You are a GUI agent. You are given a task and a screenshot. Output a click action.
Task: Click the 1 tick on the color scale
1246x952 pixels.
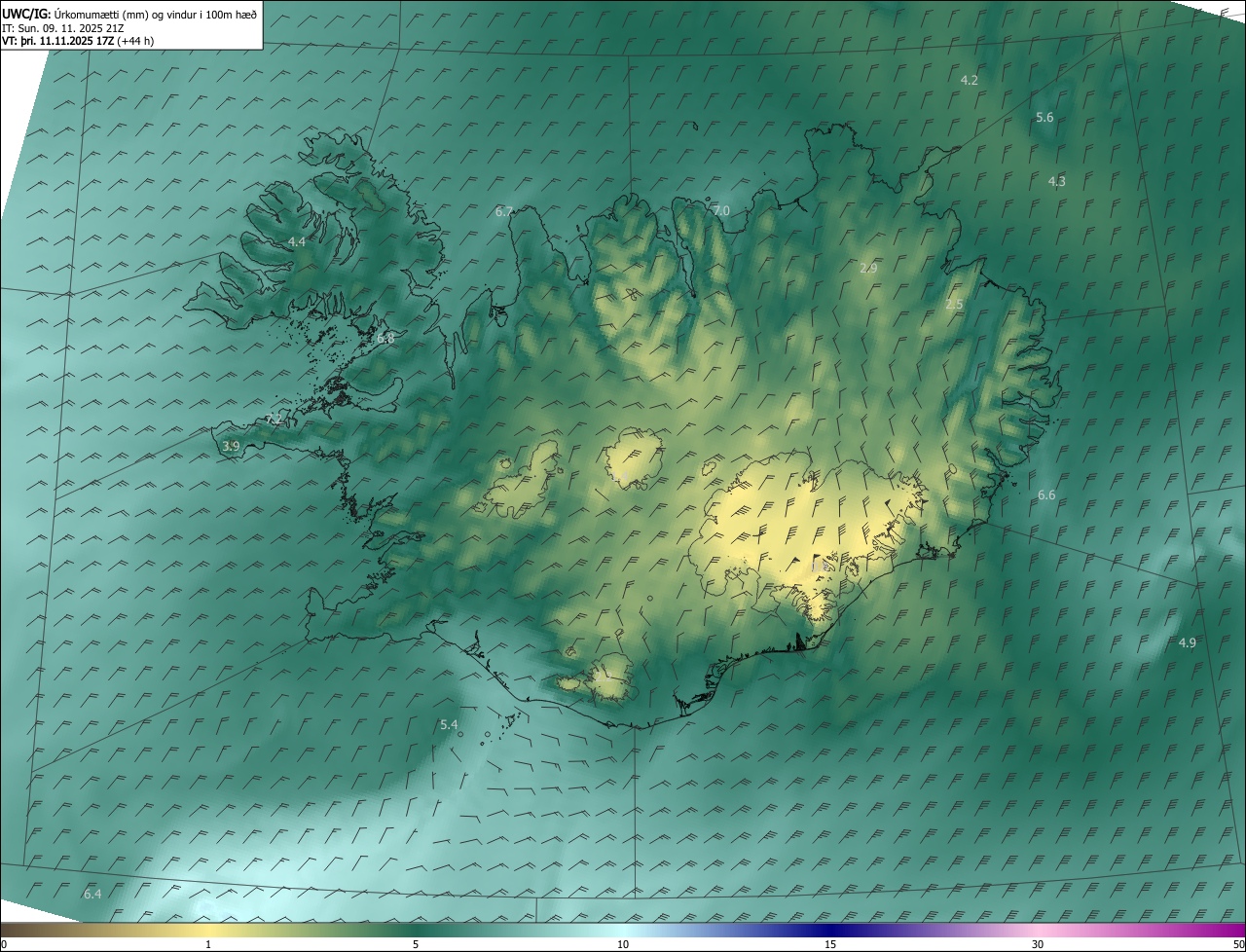click(208, 945)
